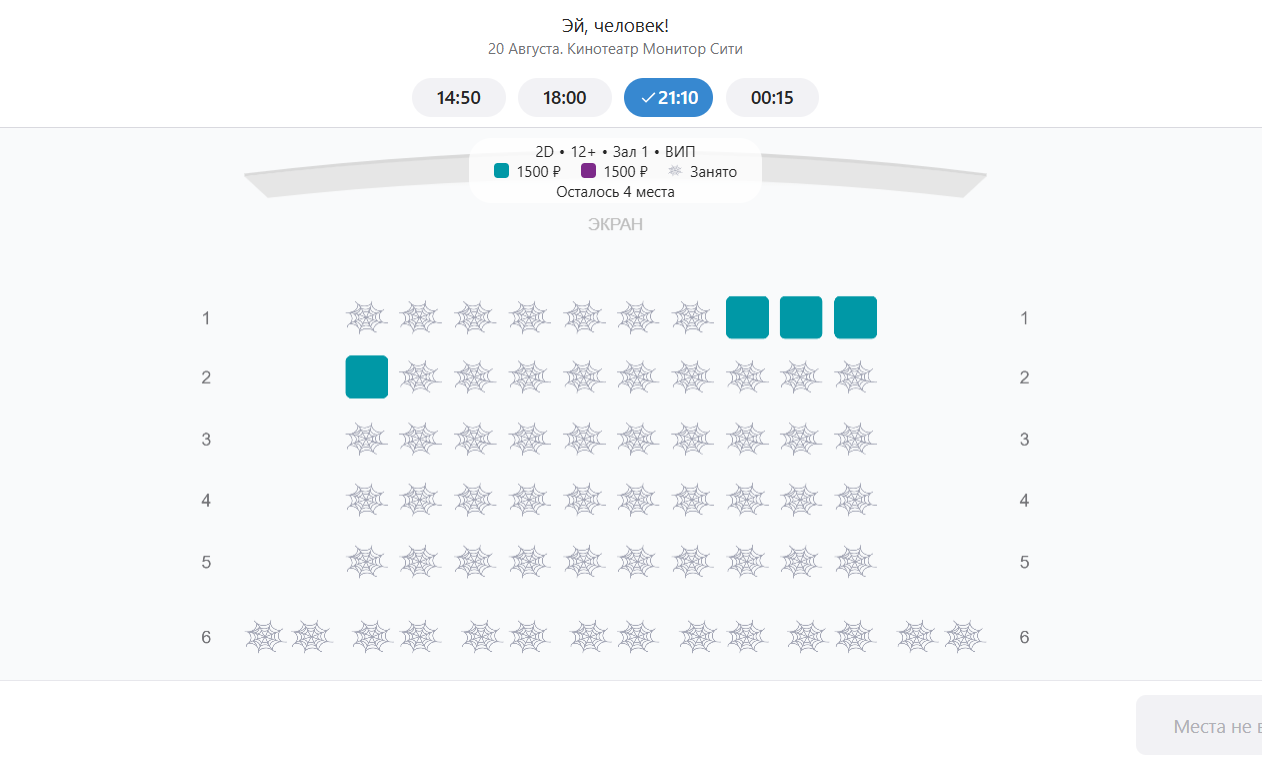The height and width of the screenshot is (765, 1262).
Task: Select the first teal seat in row 1
Action: (x=747, y=318)
